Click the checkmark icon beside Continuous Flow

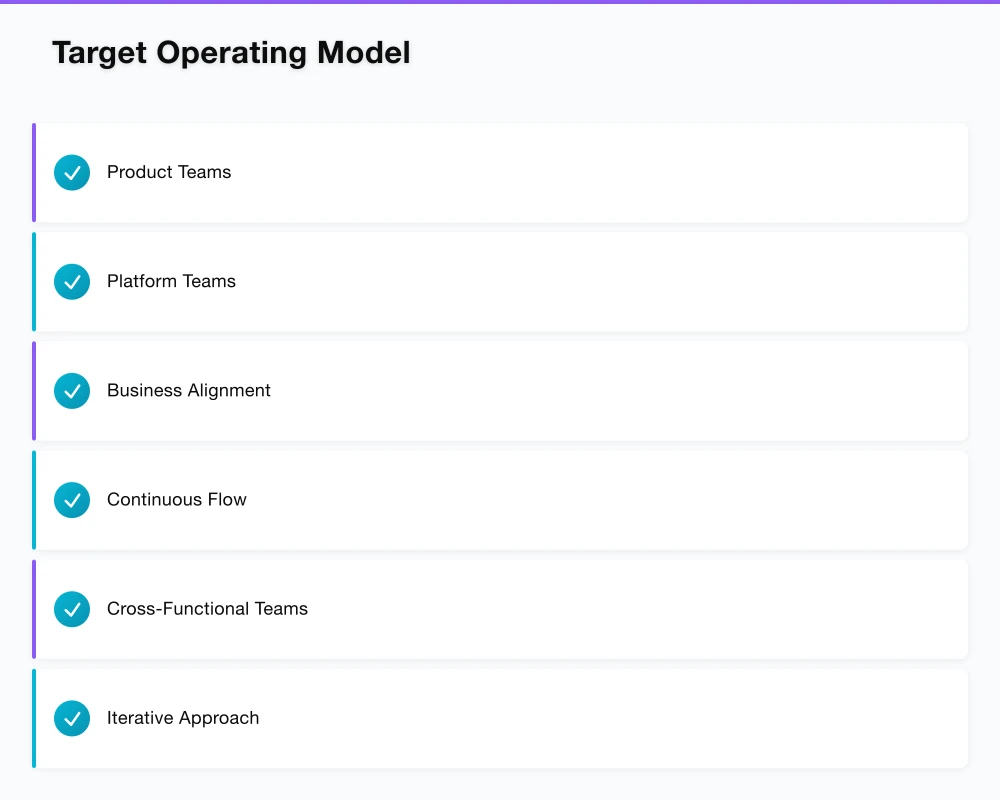pos(71,499)
